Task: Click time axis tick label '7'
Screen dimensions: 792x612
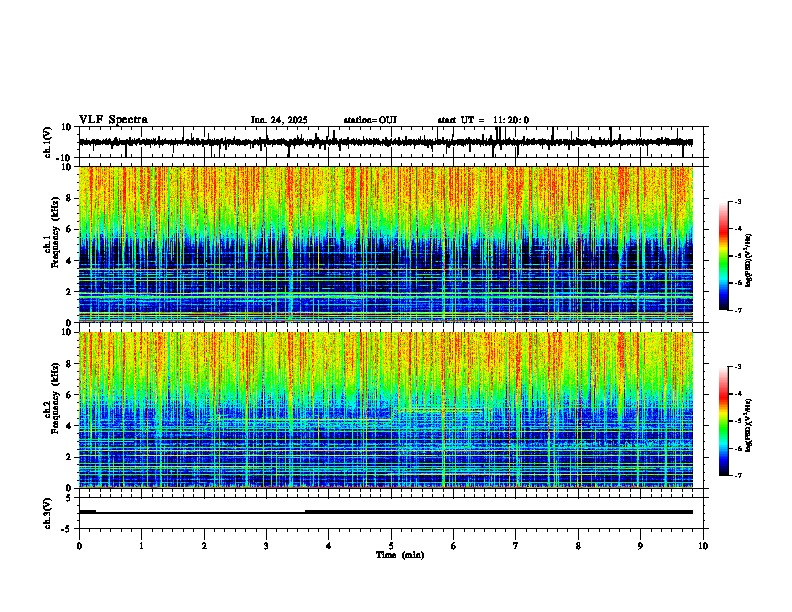Action: (x=516, y=546)
